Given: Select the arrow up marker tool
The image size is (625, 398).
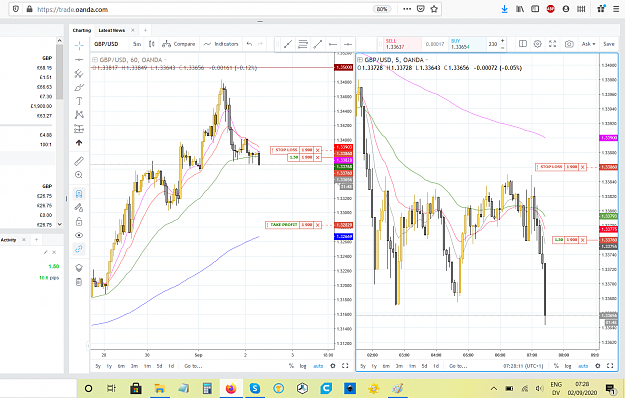Looking at the screenshot, I should (79, 143).
